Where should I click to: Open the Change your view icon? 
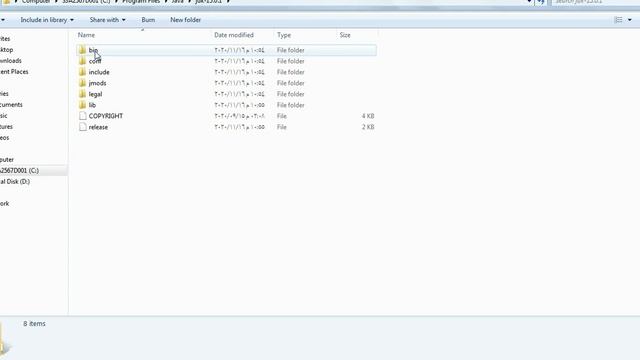(618, 20)
